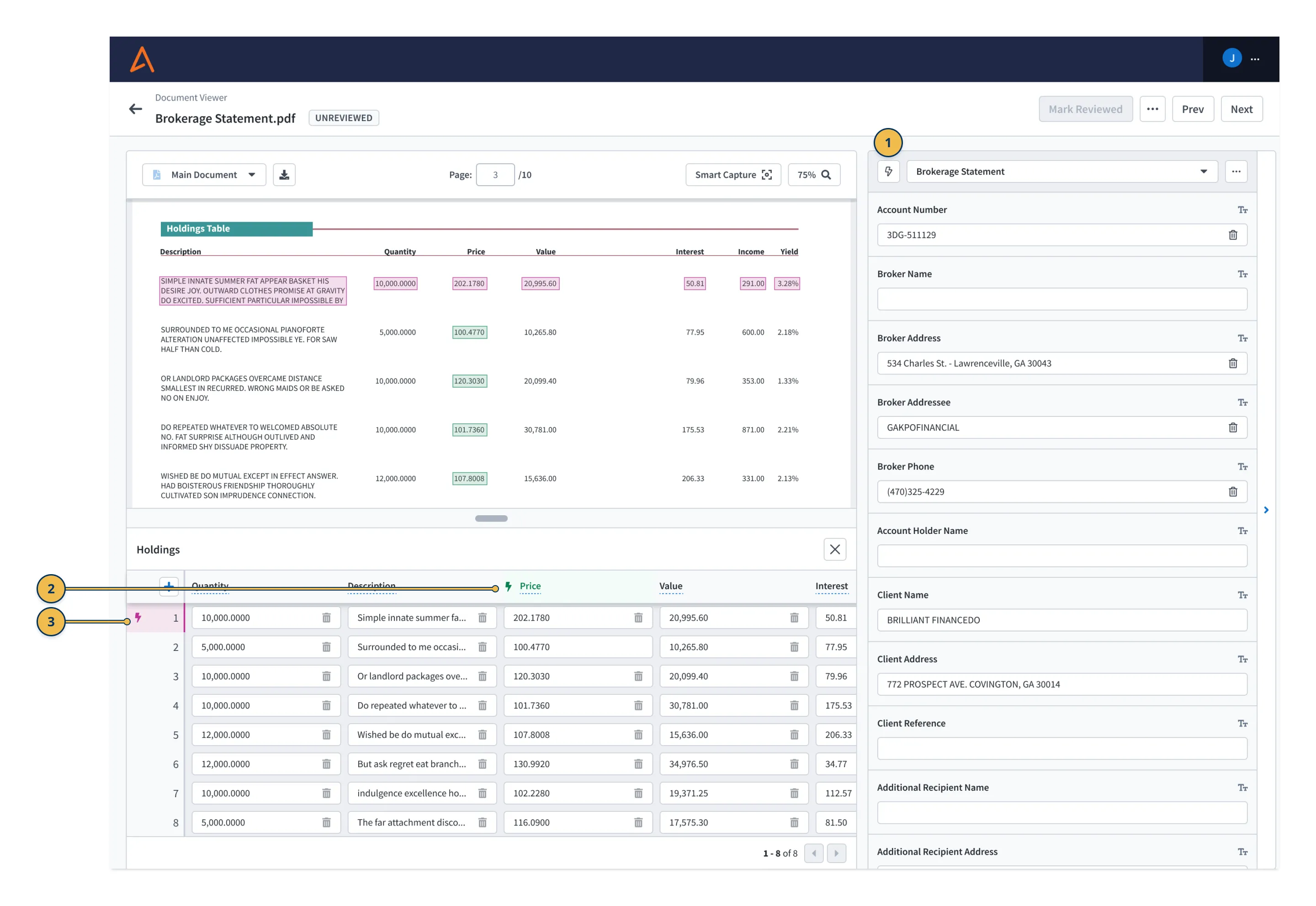Screen dimensions: 1316x906
Task: Open more options next to Mark Reviewed
Action: point(1152,109)
